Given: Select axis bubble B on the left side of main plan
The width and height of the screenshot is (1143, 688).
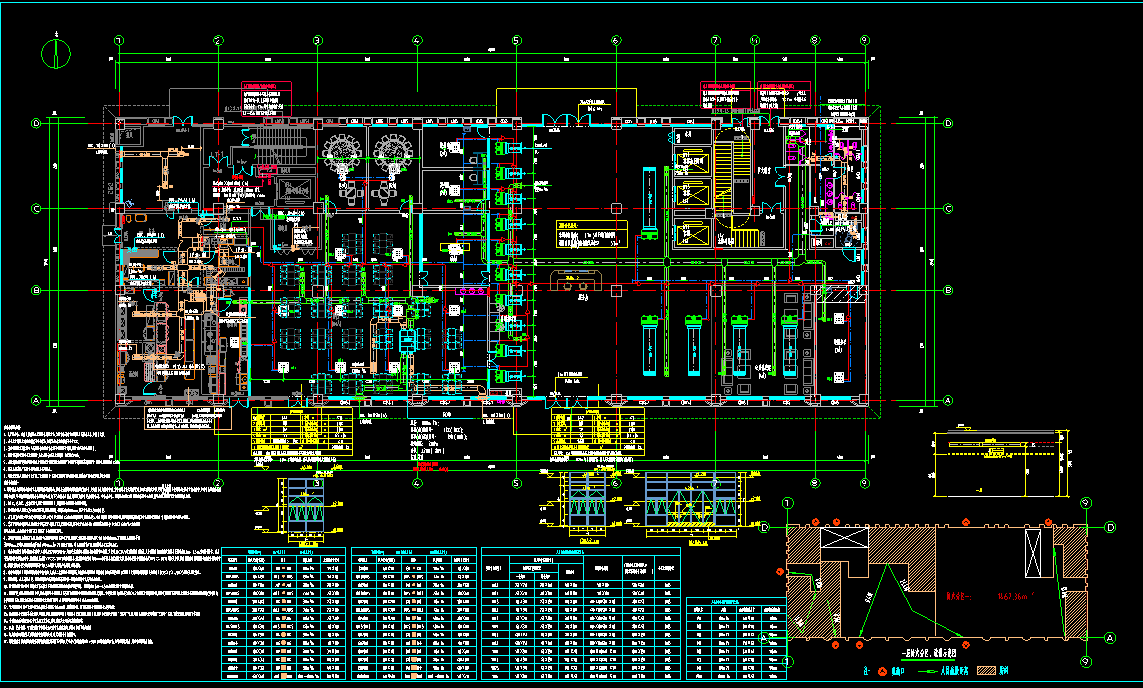Looking at the screenshot, I should tap(37, 291).
